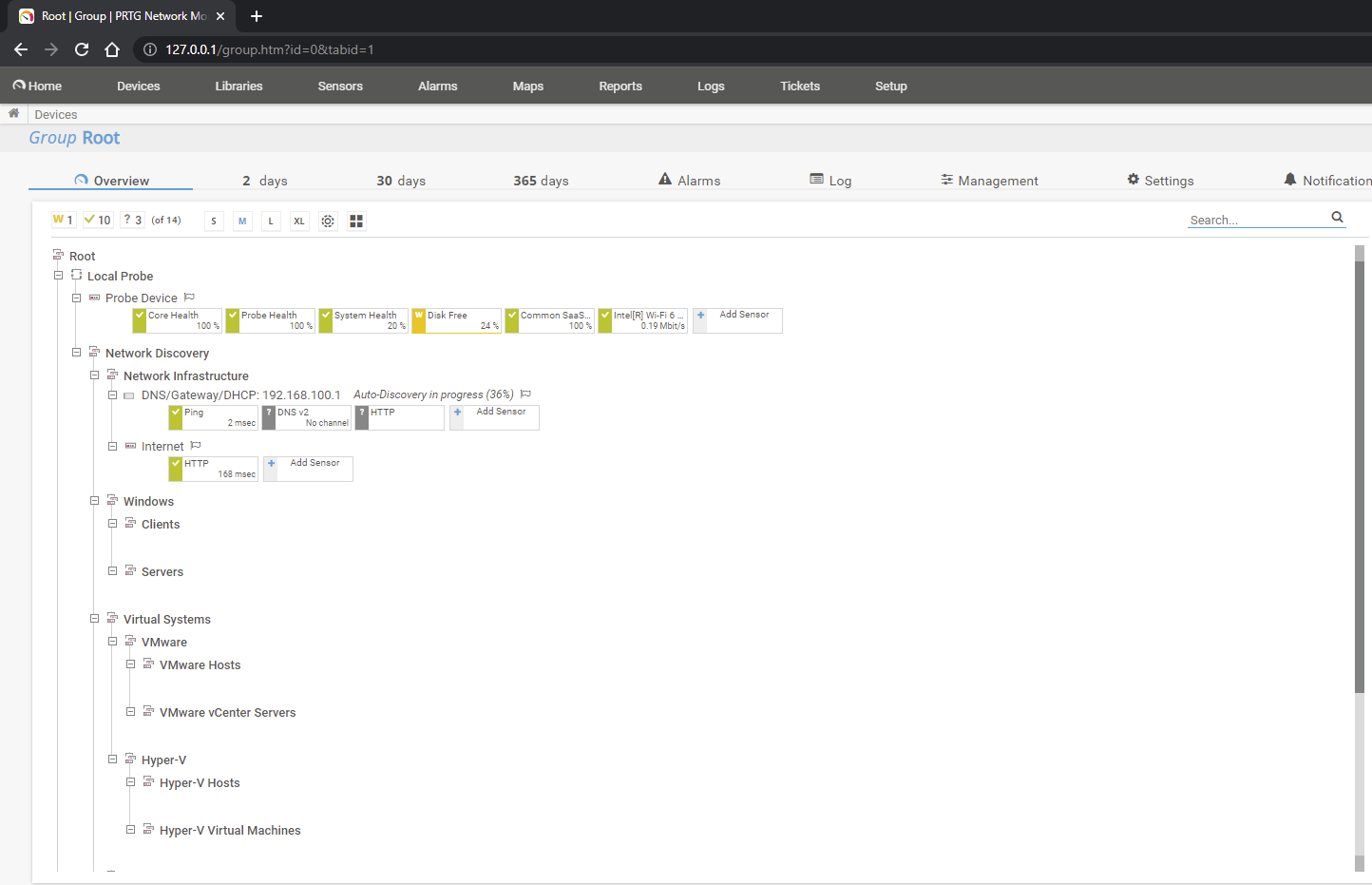Open the Common SaaS sensor
The height and width of the screenshot is (885, 1372).
(x=550, y=320)
